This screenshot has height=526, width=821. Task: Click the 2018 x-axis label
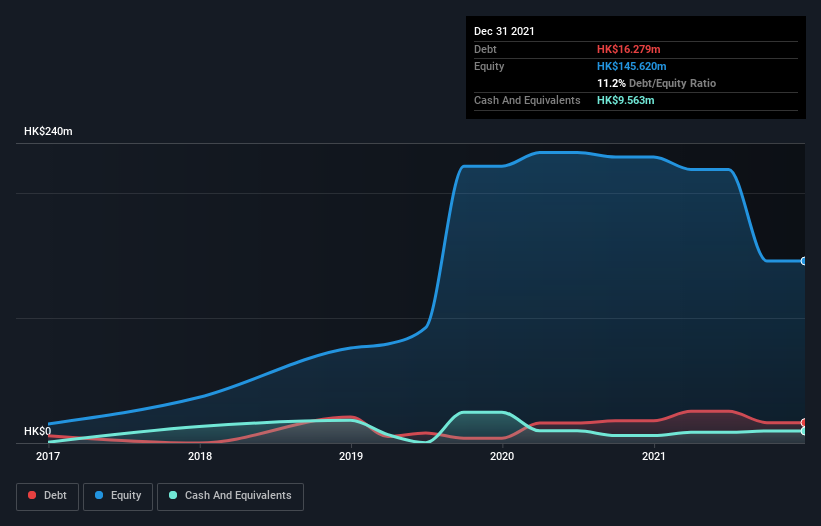click(200, 456)
